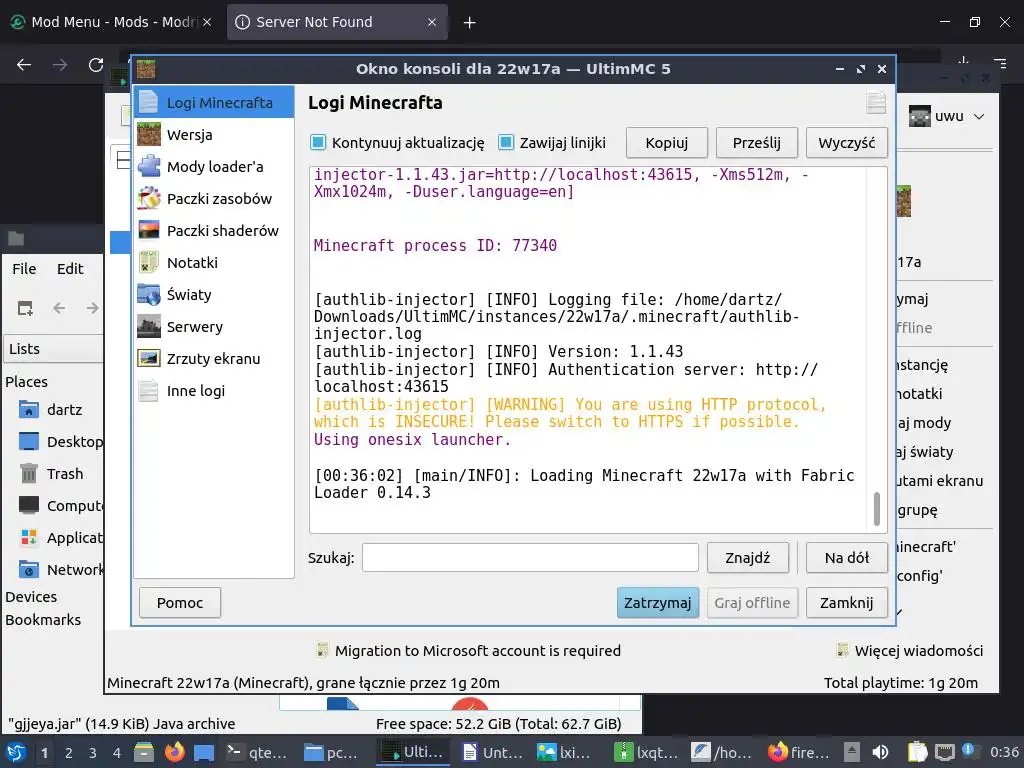
Task: Click the Kopiuj button
Action: (667, 143)
